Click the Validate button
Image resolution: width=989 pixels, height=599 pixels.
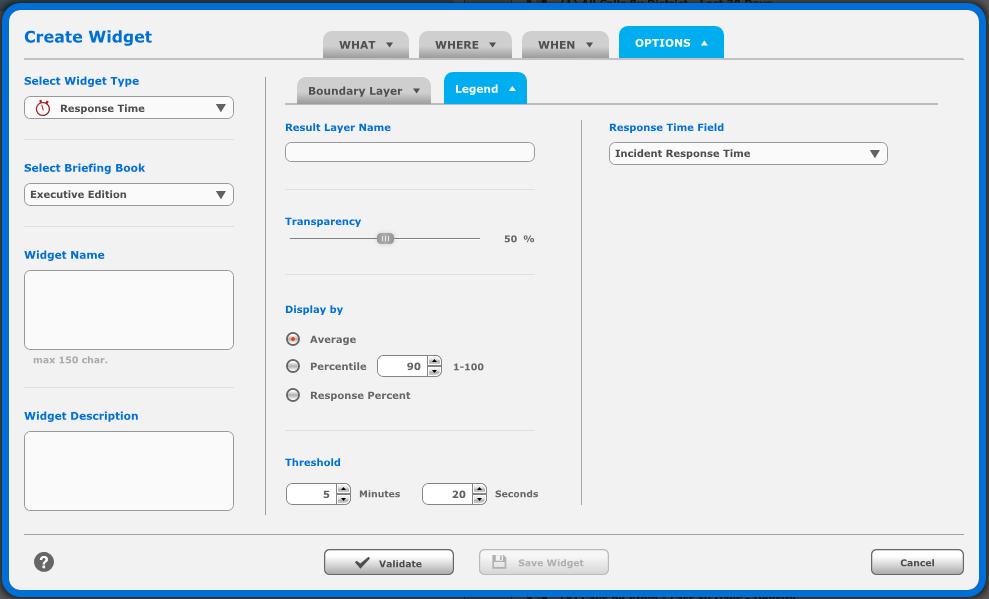[388, 563]
